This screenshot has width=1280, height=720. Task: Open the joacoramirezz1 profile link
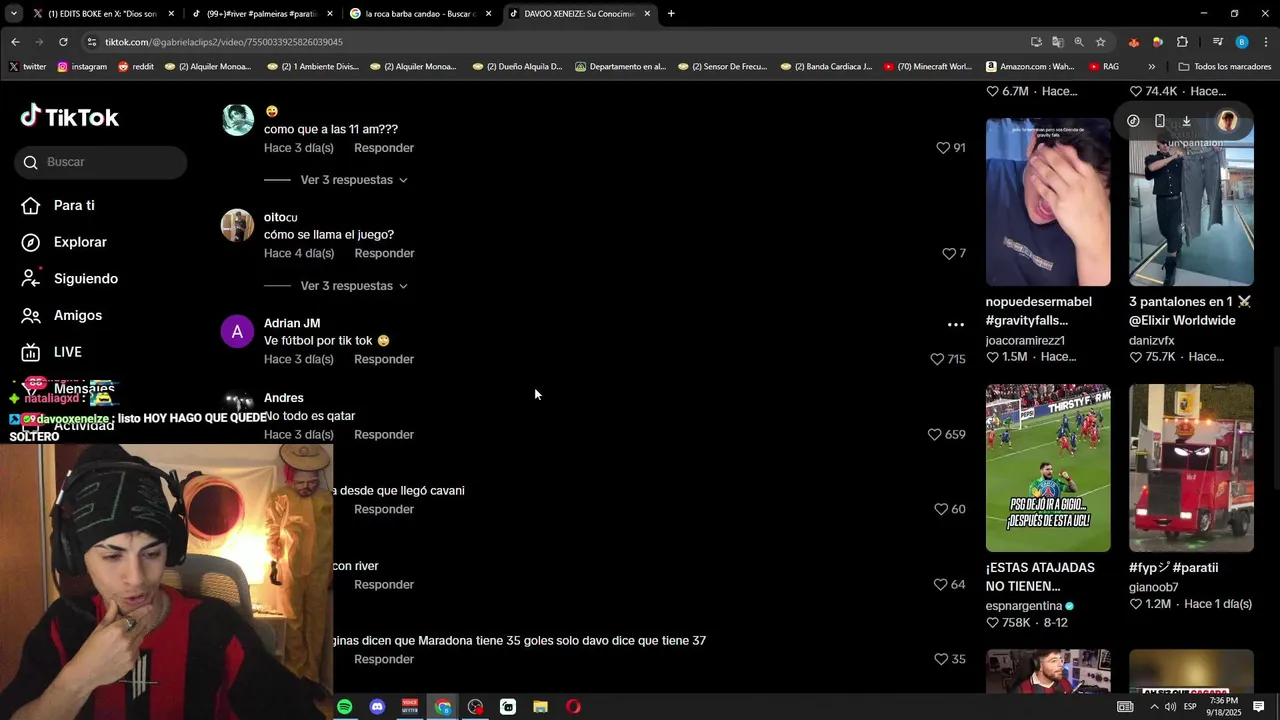coord(1025,341)
